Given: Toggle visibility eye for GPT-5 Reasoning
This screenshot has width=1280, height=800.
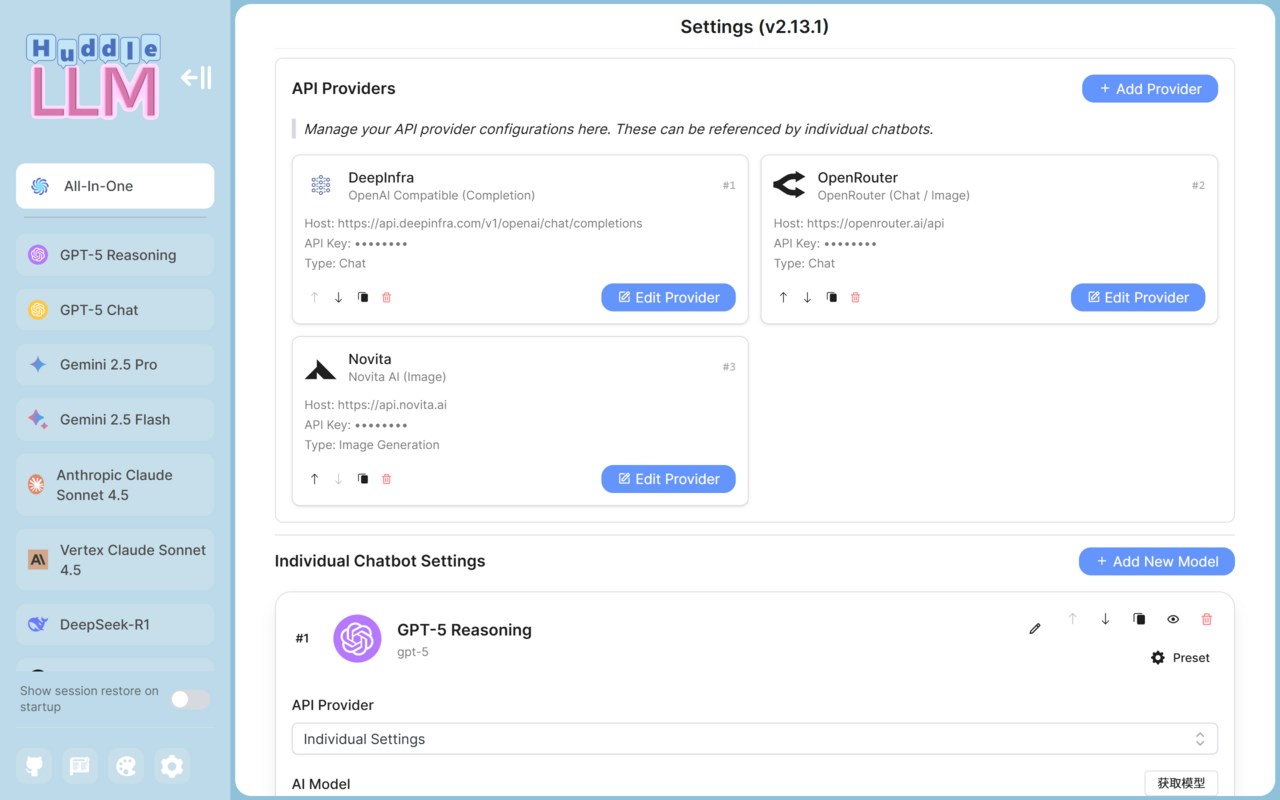Looking at the screenshot, I should [1173, 619].
